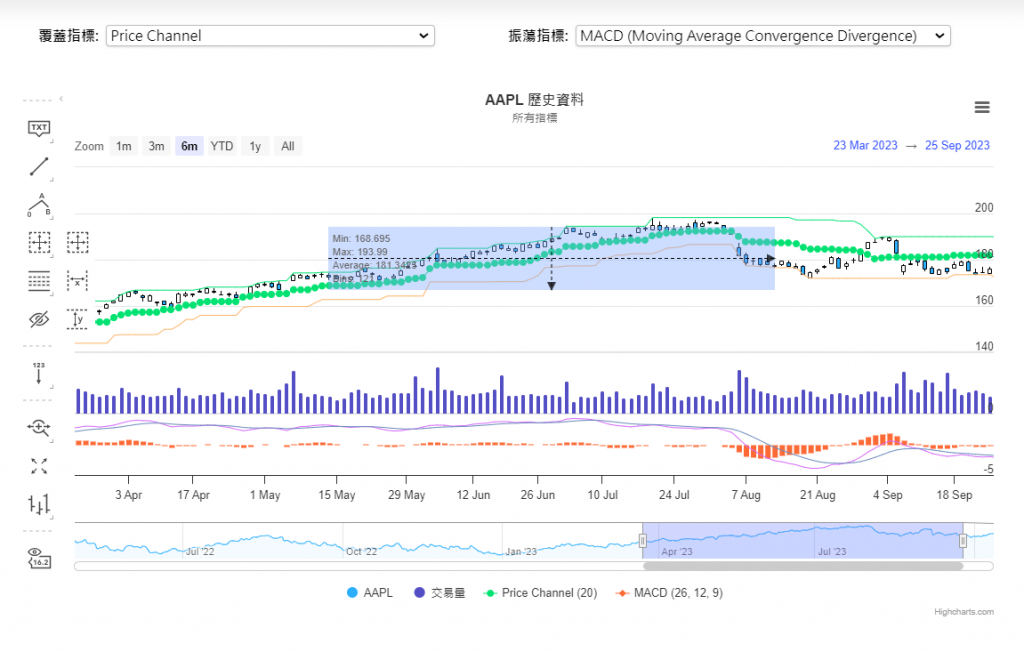
Task: Choose the Elliott wave A-B annotation tool
Action: point(39,205)
